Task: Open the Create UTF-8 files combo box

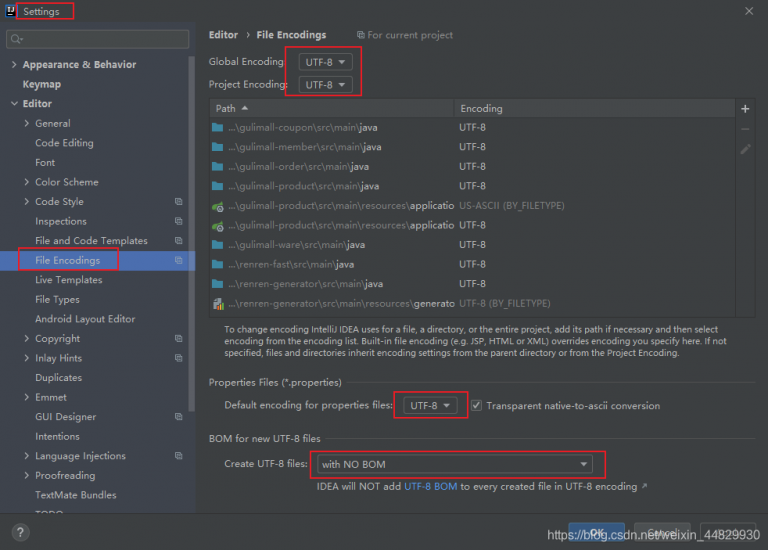Action: pyautogui.click(x=454, y=464)
